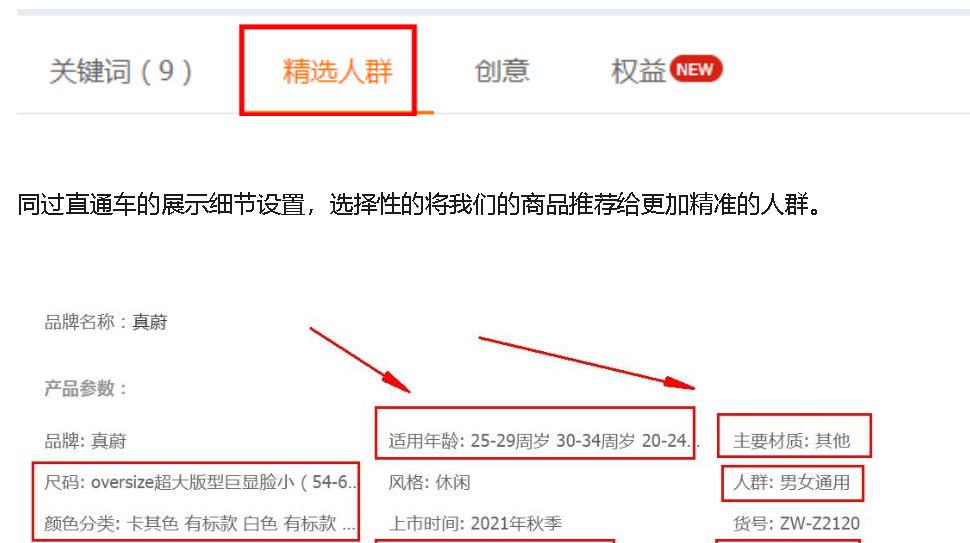
Task: Click the 产品参数 heading
Action: (85, 388)
